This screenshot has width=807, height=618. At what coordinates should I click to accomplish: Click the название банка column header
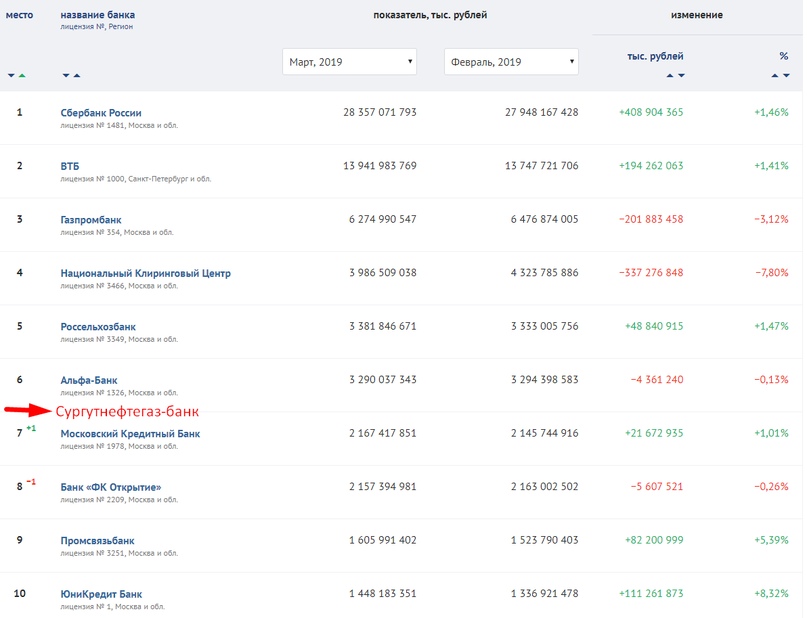point(98,15)
